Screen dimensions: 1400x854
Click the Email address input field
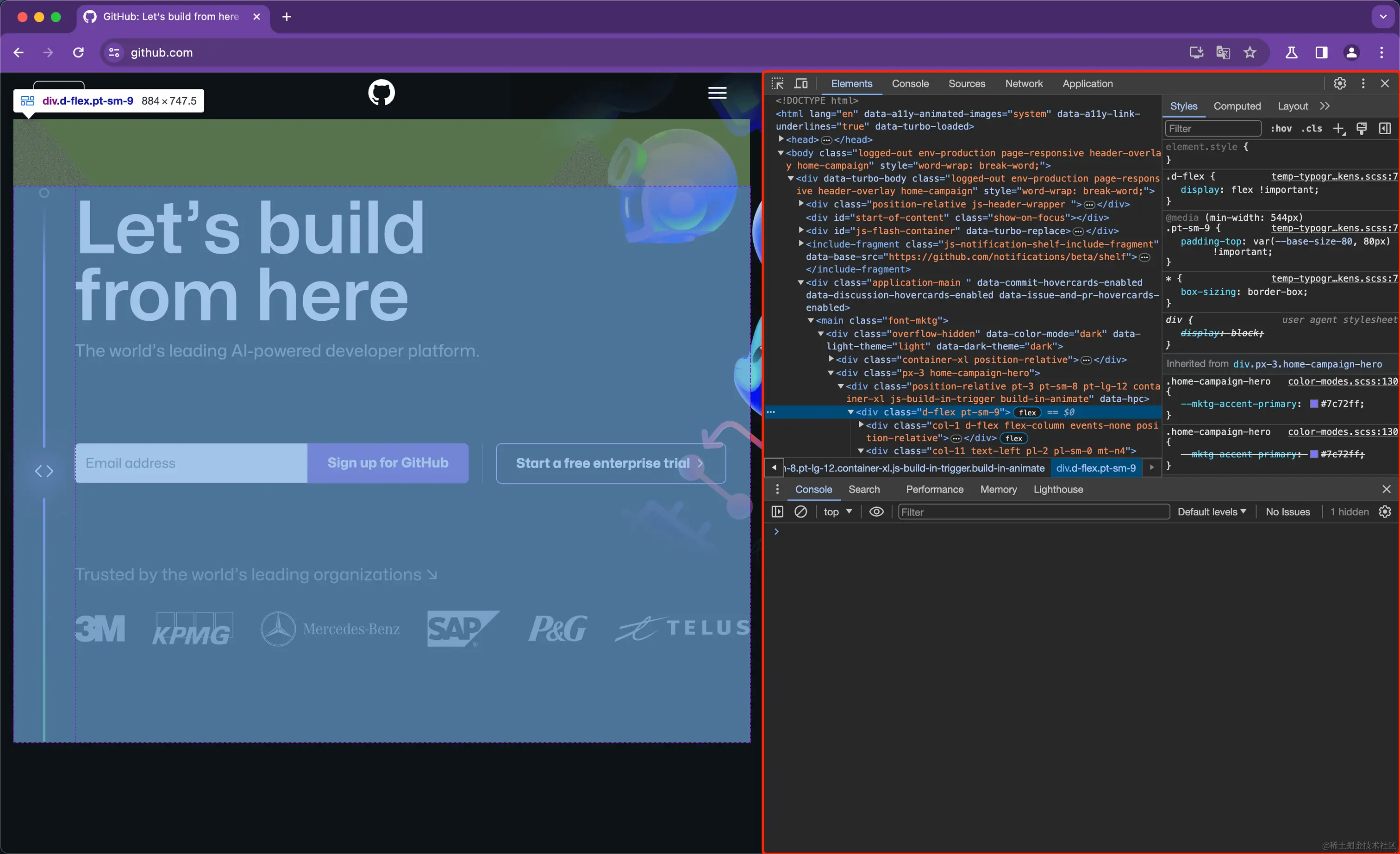pos(192,463)
